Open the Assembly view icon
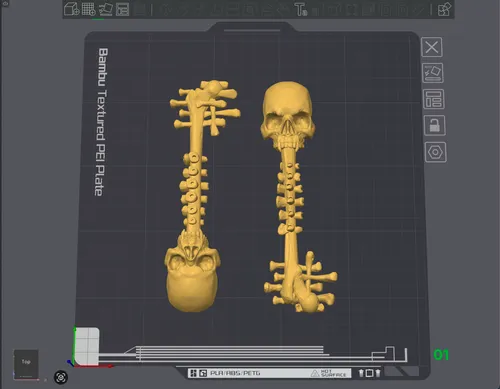The height and width of the screenshot is (389, 500). click(445, 9)
